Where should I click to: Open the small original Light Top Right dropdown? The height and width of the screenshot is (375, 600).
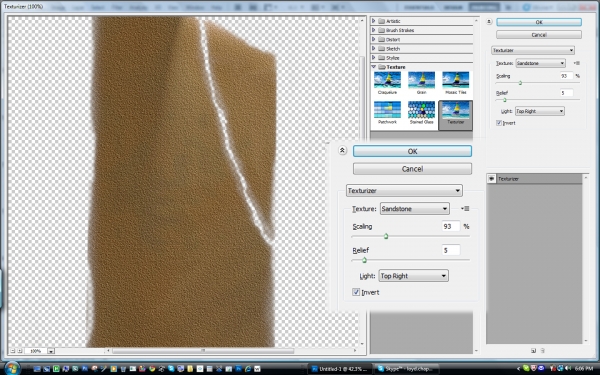pyautogui.click(x=540, y=111)
